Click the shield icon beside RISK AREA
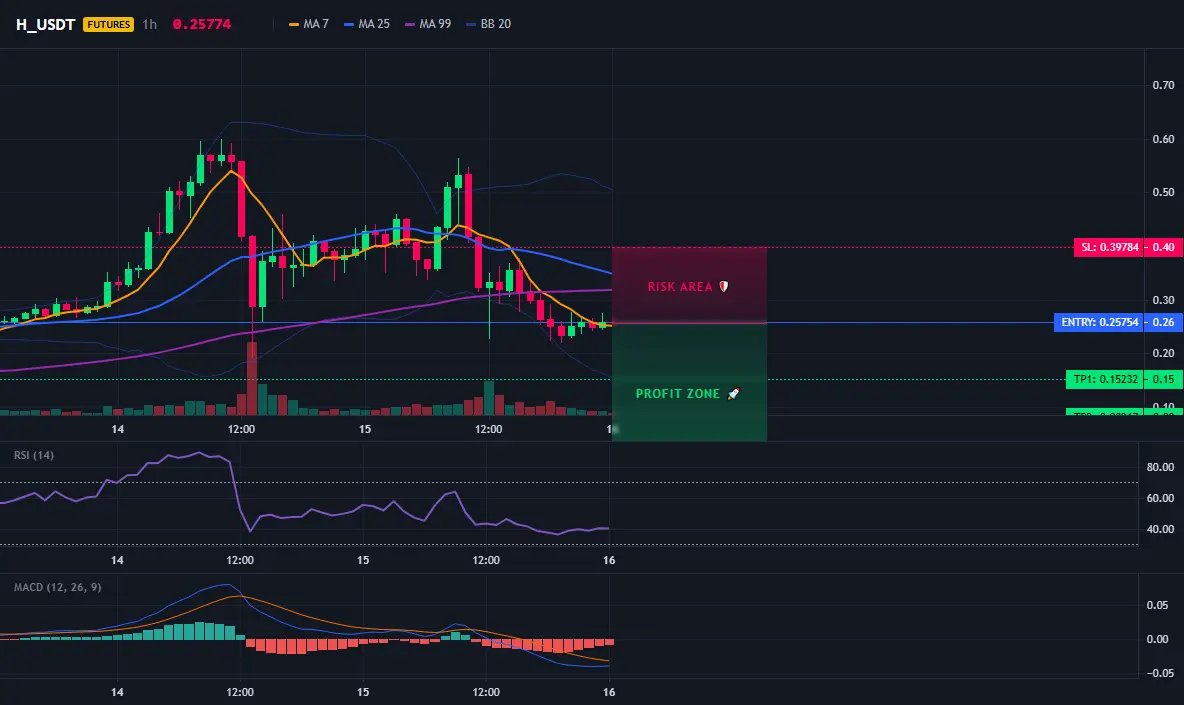This screenshot has height=705, width=1184. [x=723, y=286]
